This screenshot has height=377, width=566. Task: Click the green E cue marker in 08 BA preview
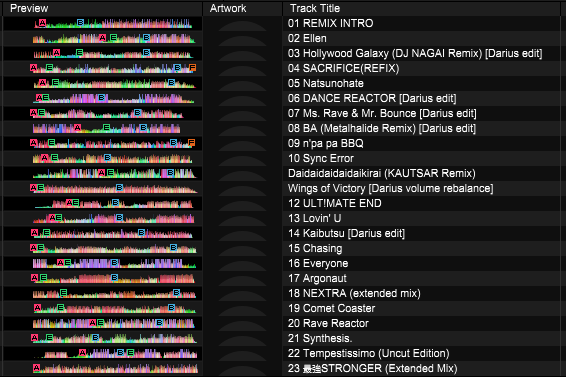coord(106,127)
